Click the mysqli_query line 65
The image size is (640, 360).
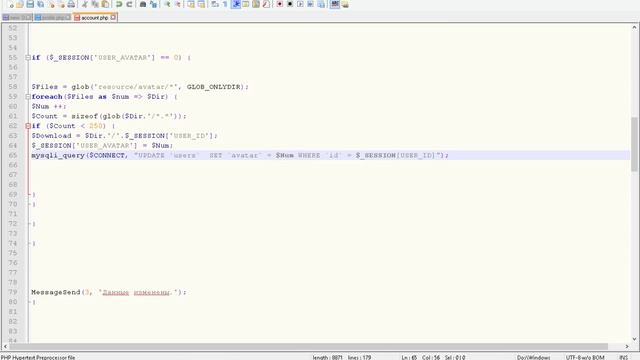240,156
